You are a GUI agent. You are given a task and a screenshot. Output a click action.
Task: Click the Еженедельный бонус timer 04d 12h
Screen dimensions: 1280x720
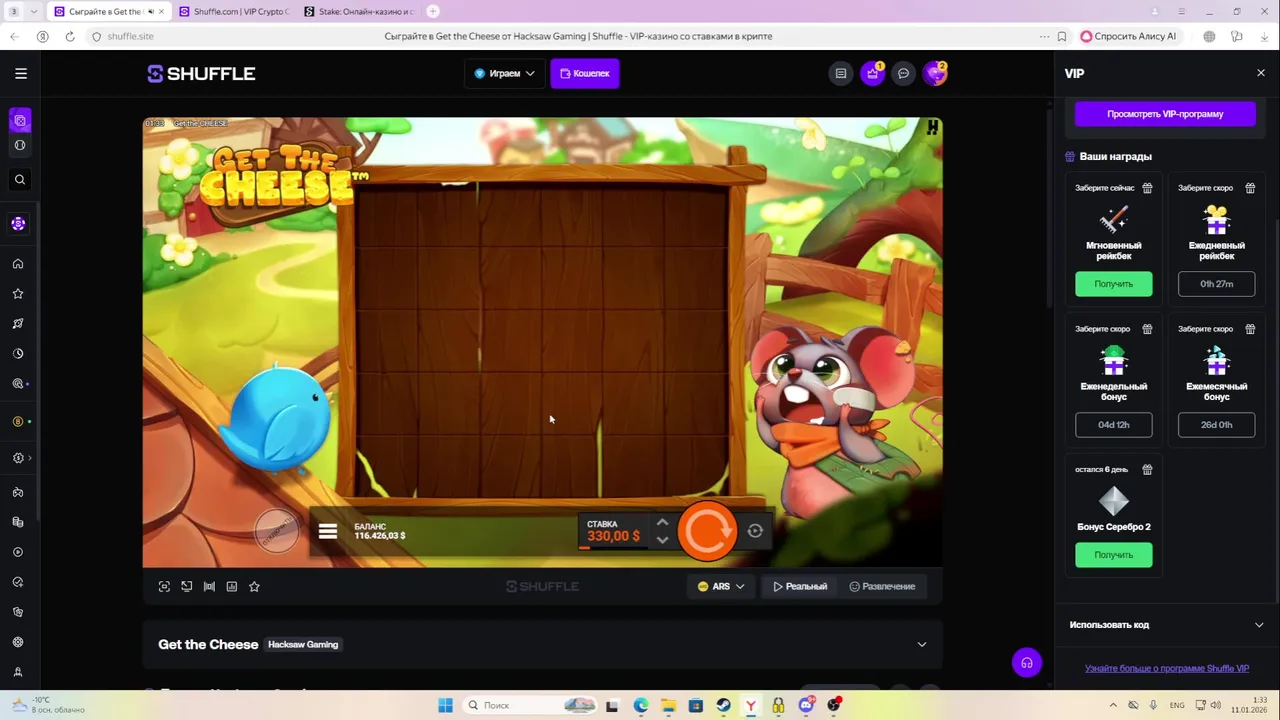click(x=1113, y=425)
